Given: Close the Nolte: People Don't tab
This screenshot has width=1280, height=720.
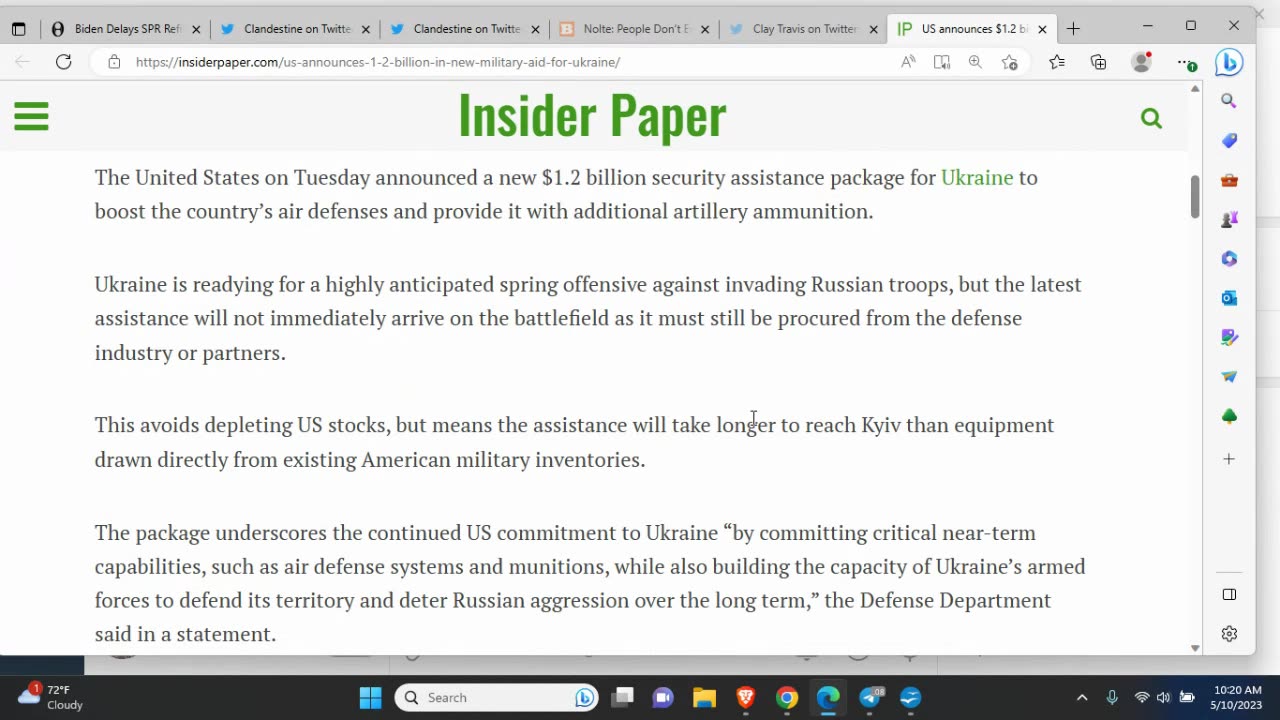Looking at the screenshot, I should [705, 29].
